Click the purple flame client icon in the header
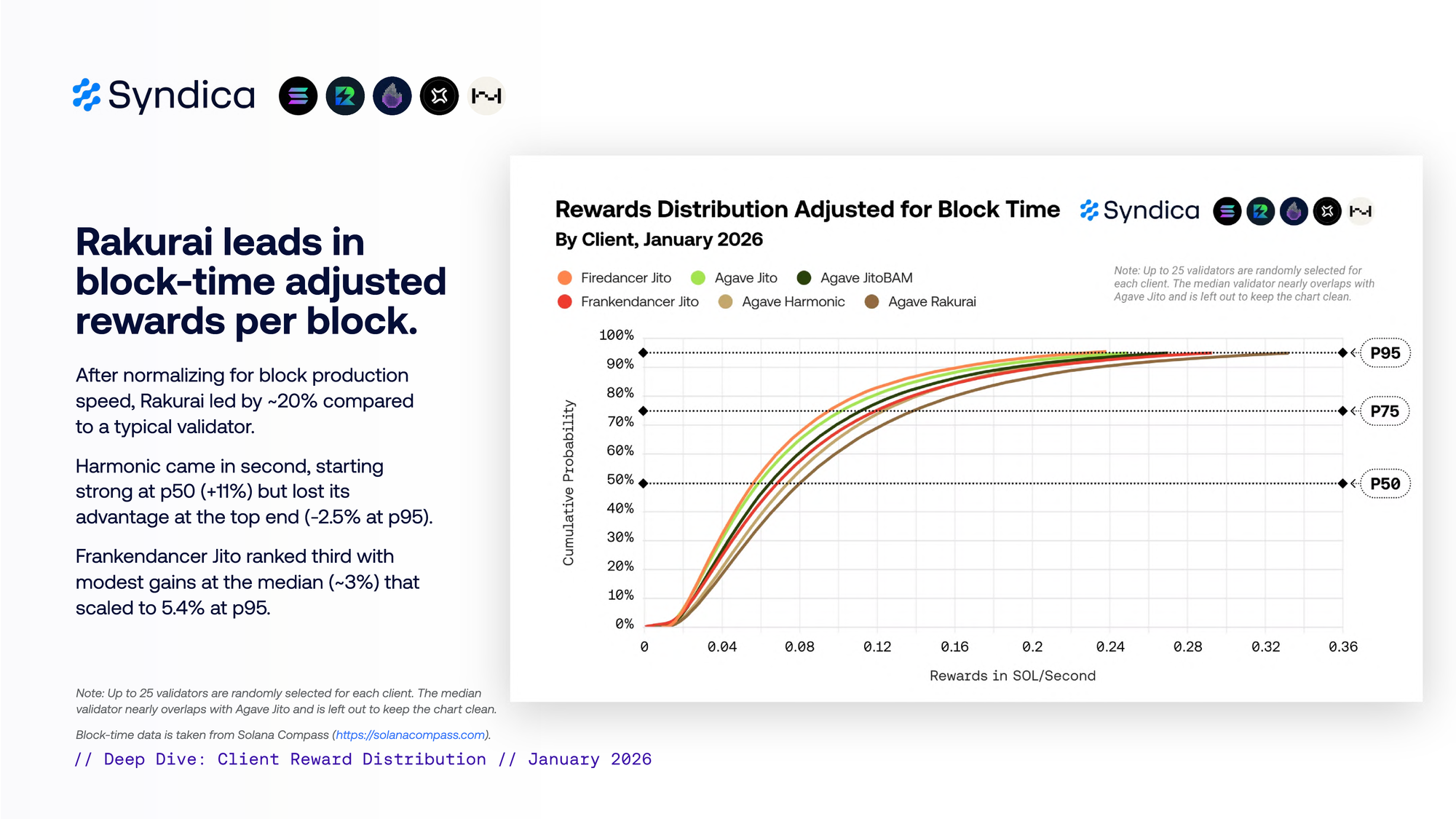The image size is (1456, 819). tap(392, 96)
